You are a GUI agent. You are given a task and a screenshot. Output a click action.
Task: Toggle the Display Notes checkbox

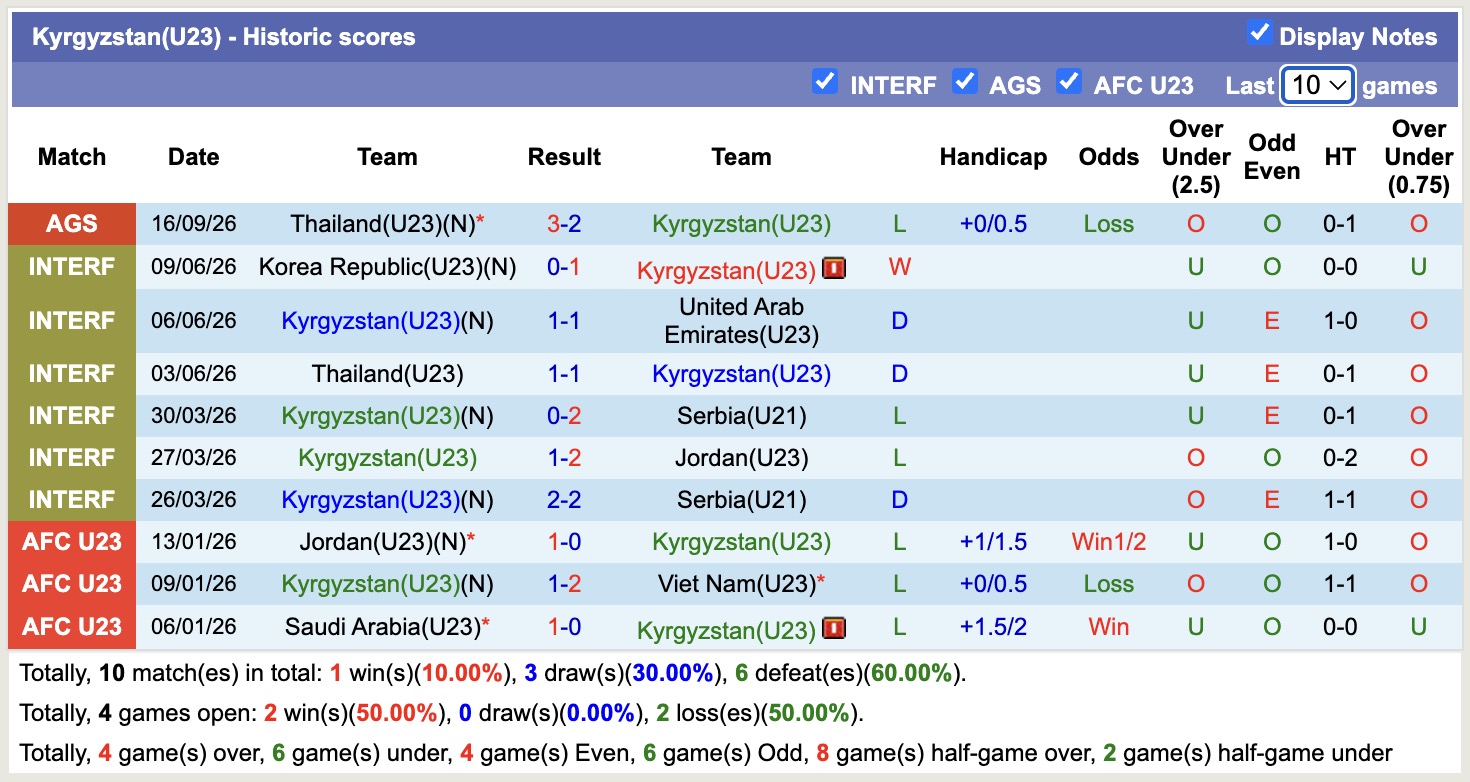1259,33
